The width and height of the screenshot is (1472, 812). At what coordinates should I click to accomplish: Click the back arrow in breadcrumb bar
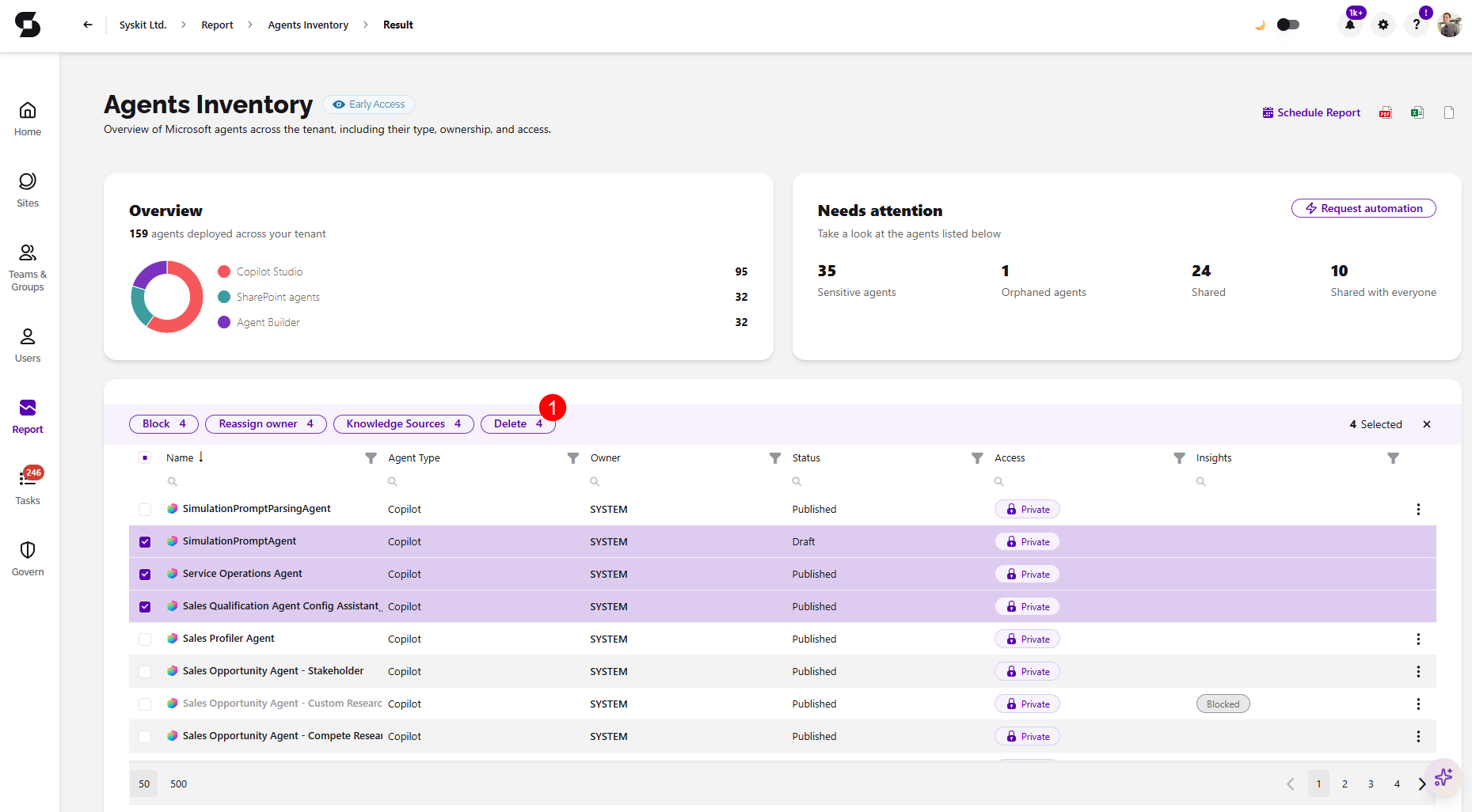pos(88,25)
